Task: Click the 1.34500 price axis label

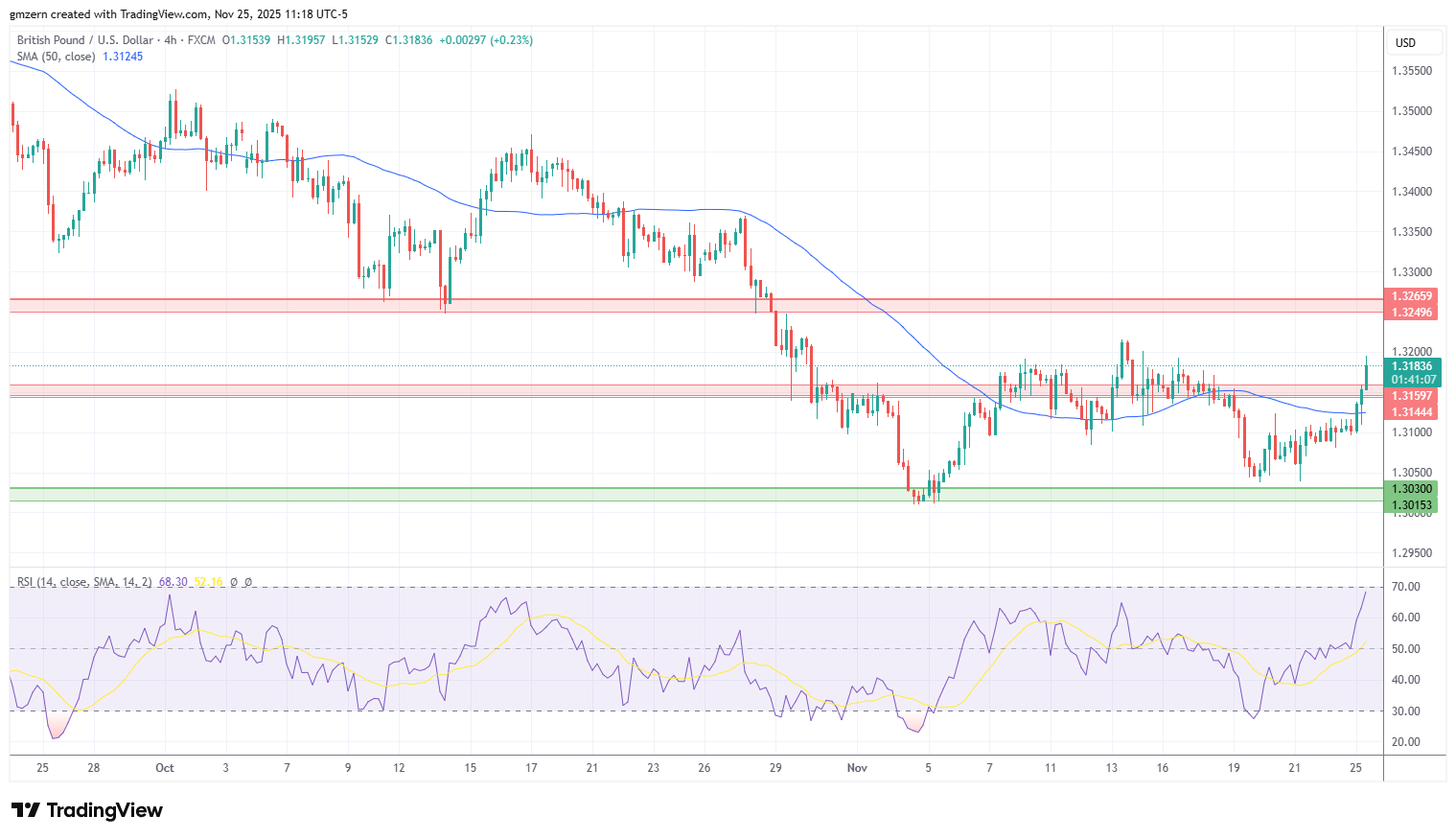Action: (1412, 151)
